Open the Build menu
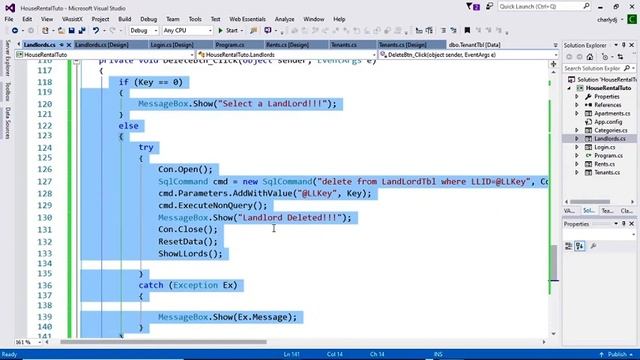 coord(124,19)
